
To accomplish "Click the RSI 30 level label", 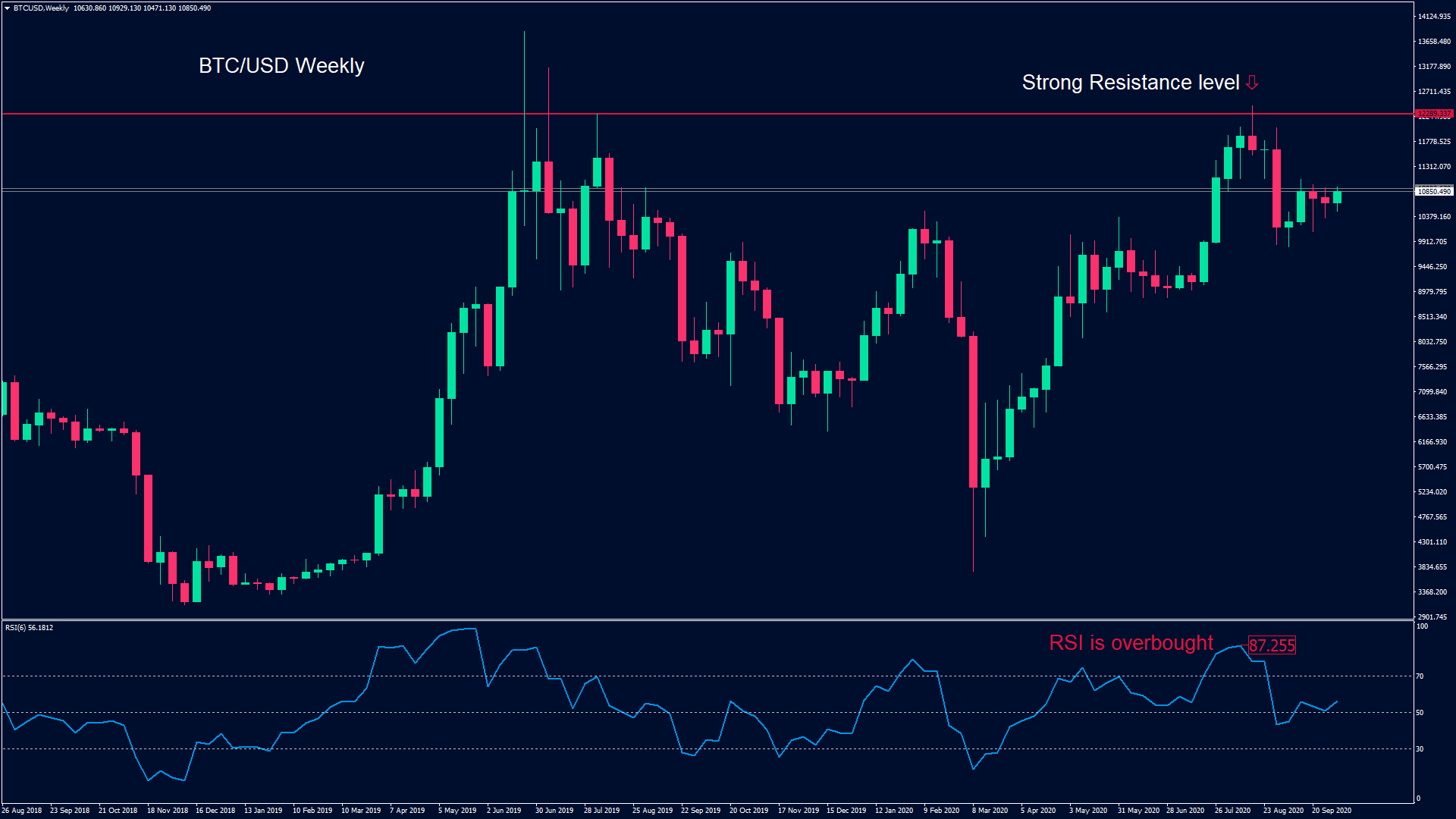I will click(x=1420, y=748).
